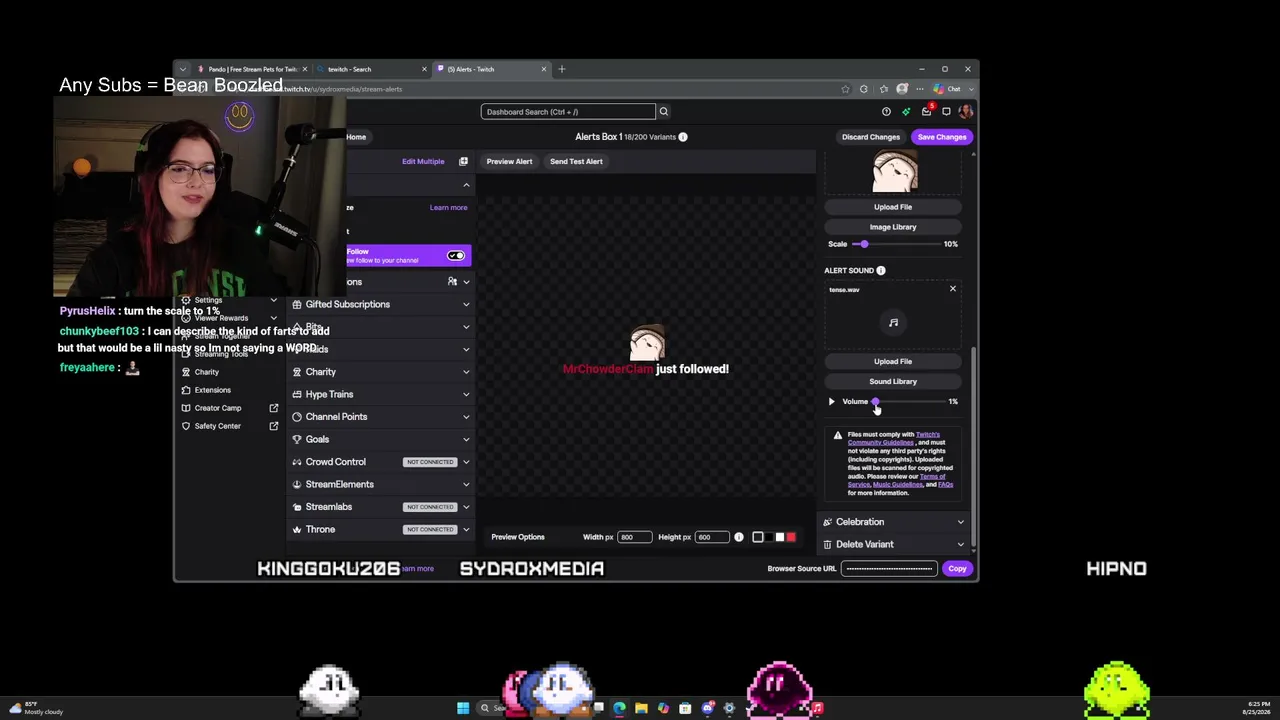Click the info icon next to ALERT SOUND

[x=881, y=270]
